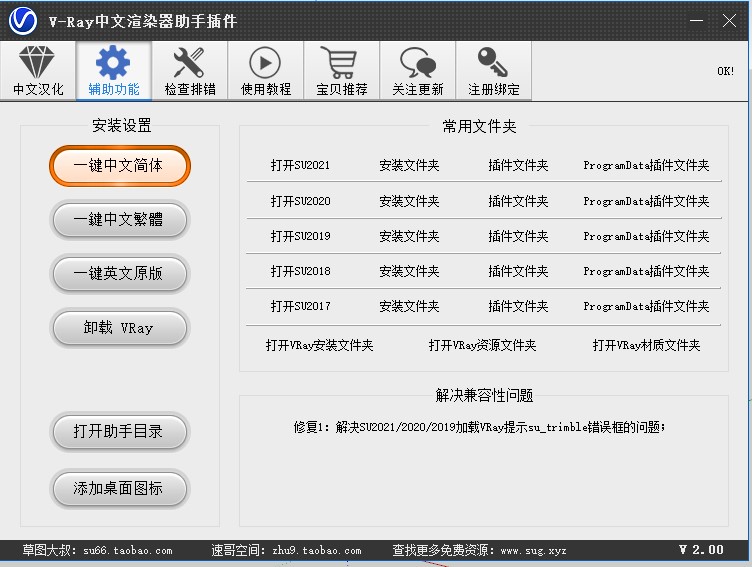Open the 宝贝推荐 shopping cart tab
Viewport: 752px width, 567px height.
[x=341, y=71]
